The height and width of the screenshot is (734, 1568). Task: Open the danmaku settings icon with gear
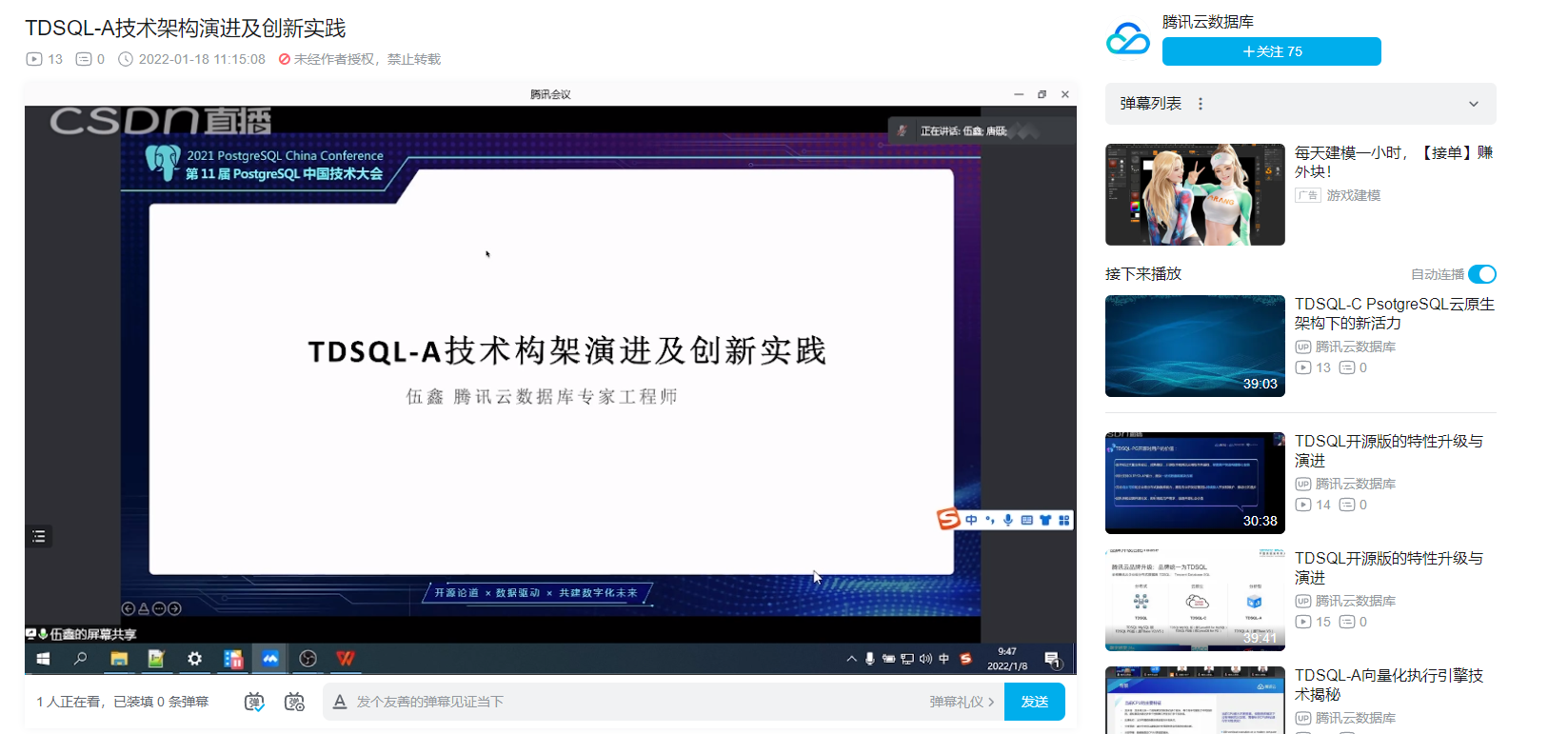point(294,702)
